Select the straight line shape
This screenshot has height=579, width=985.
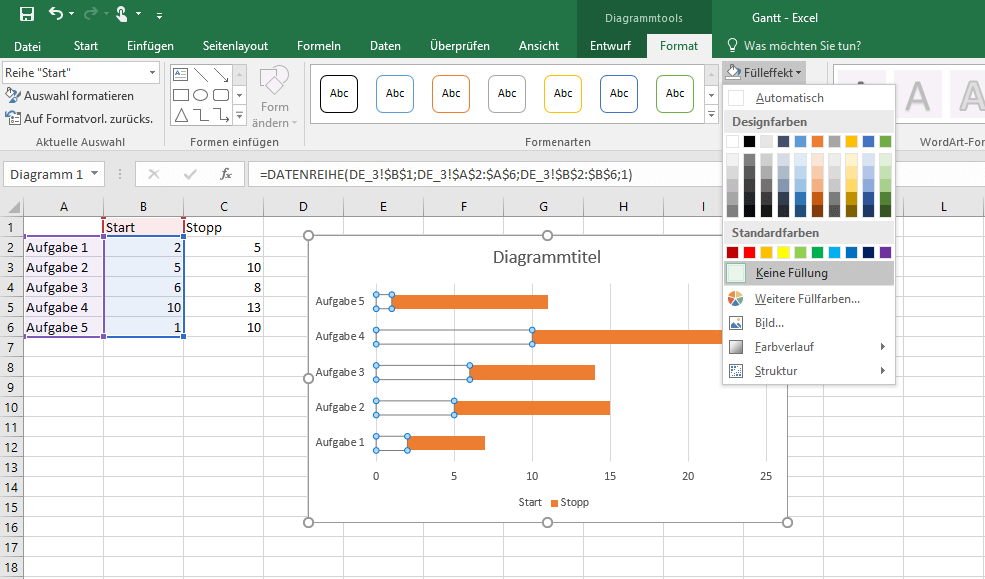[201, 75]
